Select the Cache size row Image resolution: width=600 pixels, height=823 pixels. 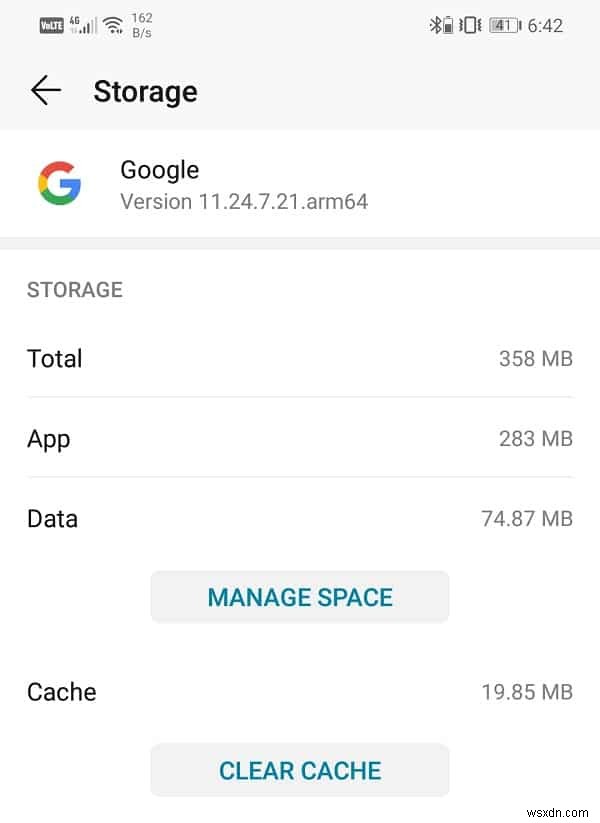point(300,691)
